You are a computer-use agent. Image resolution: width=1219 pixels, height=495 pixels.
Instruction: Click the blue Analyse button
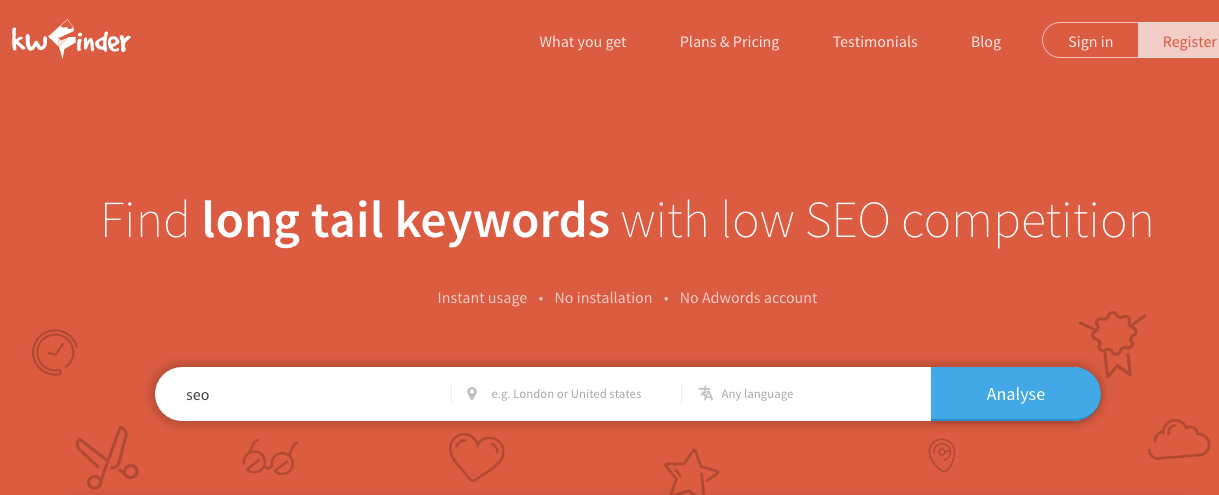point(1016,394)
